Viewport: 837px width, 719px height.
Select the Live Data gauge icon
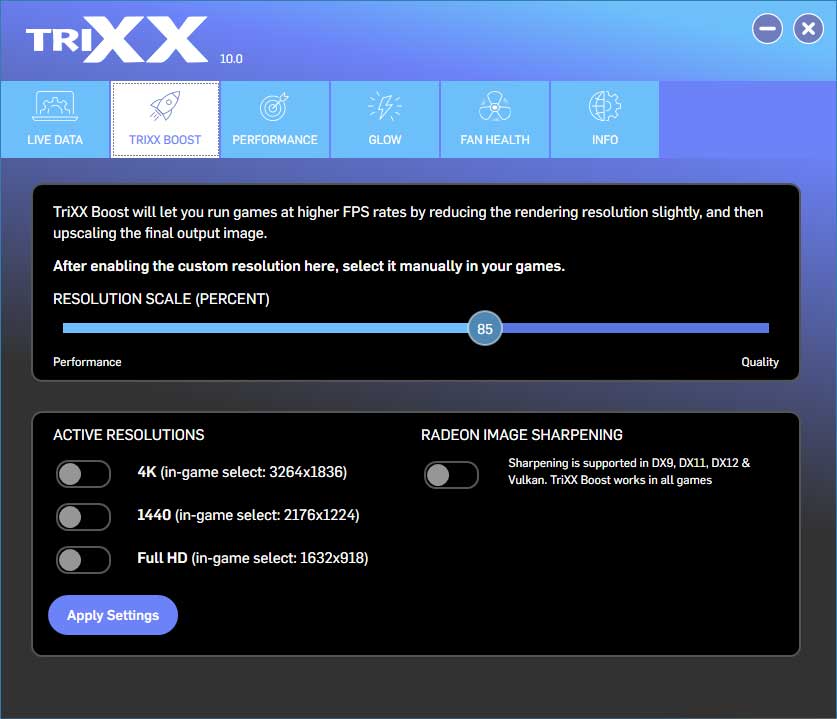(54, 104)
